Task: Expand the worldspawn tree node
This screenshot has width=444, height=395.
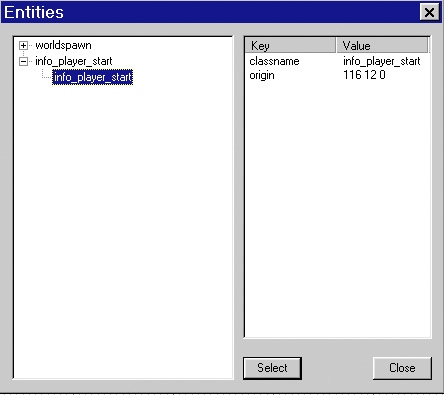Action: coord(23,45)
